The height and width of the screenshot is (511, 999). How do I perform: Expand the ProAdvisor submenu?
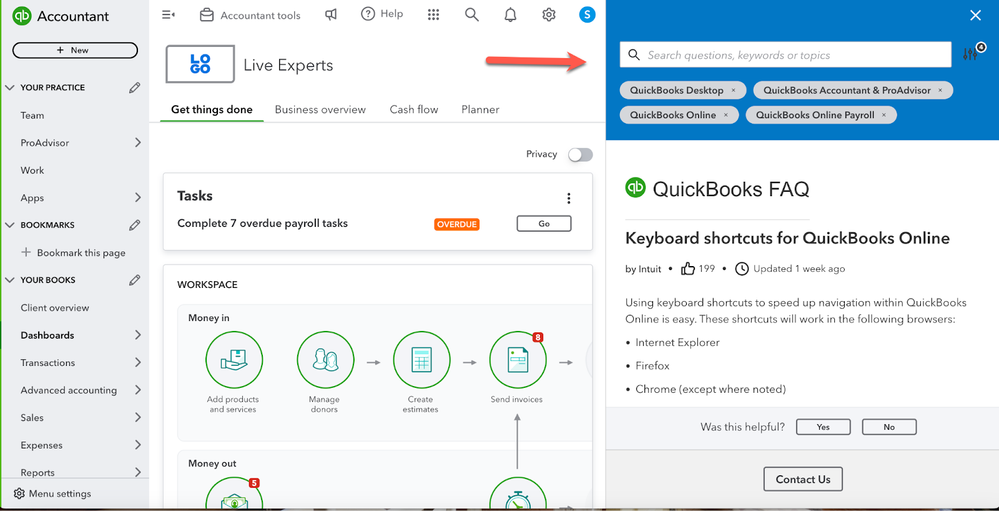point(137,143)
